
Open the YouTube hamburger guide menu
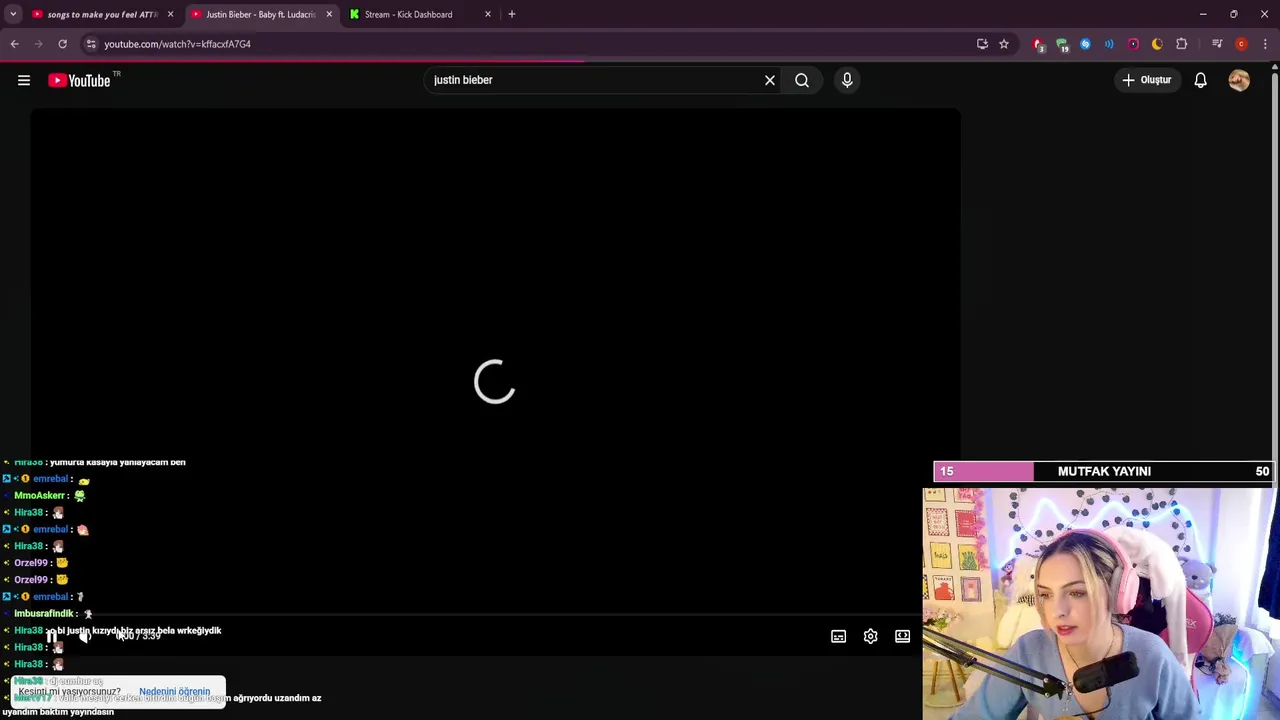coord(24,80)
